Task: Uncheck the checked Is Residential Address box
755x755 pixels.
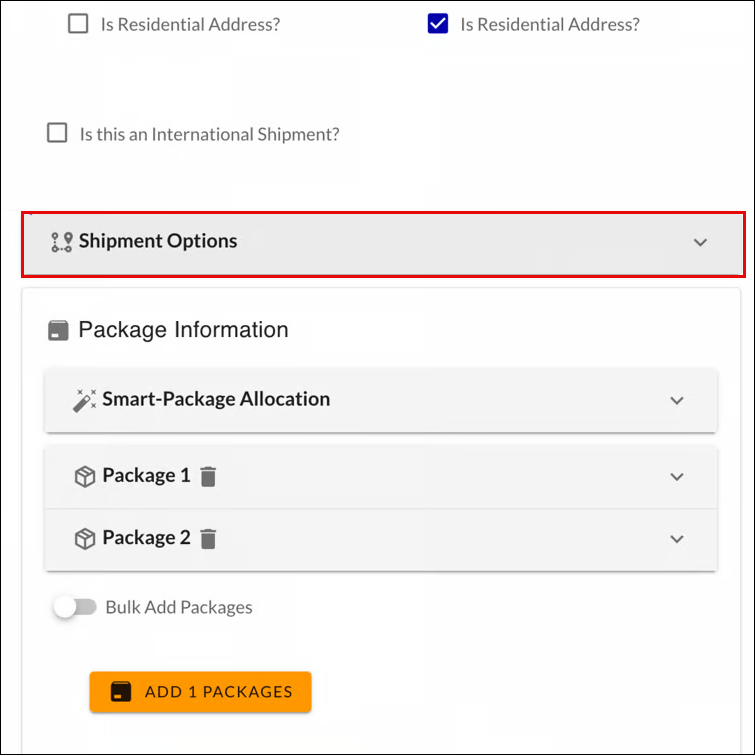Action: [x=438, y=23]
